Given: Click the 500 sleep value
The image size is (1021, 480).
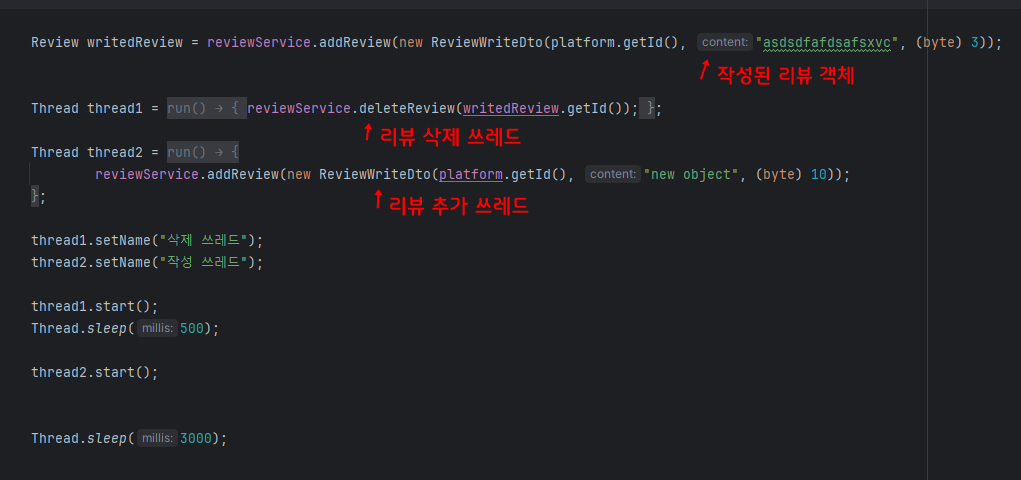Looking at the screenshot, I should point(192,329).
